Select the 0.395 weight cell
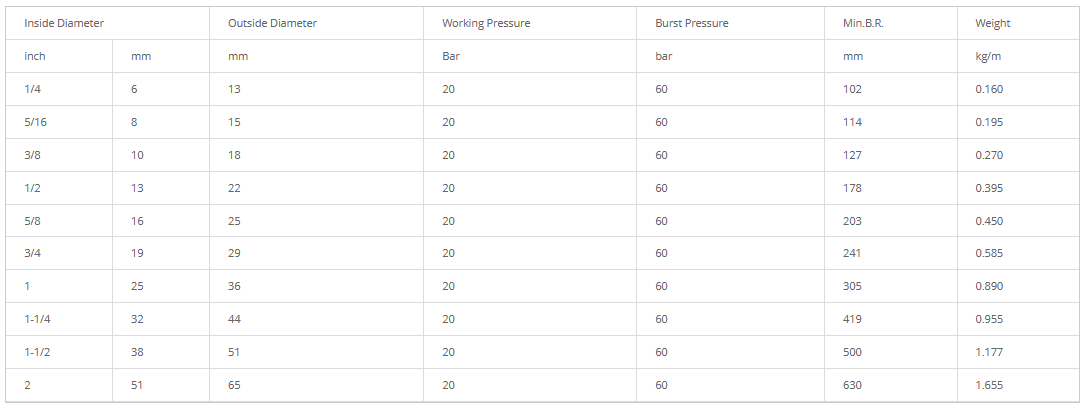 pyautogui.click(x=989, y=188)
